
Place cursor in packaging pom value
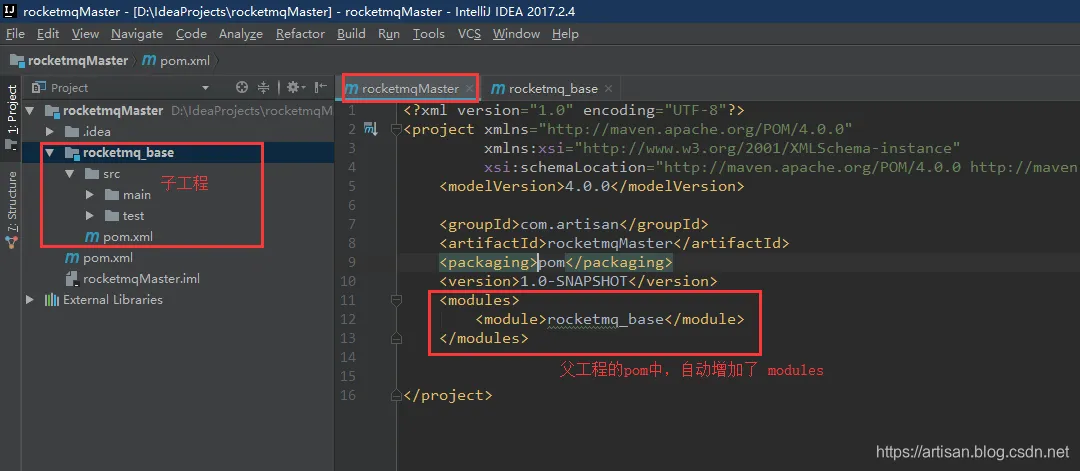point(552,262)
